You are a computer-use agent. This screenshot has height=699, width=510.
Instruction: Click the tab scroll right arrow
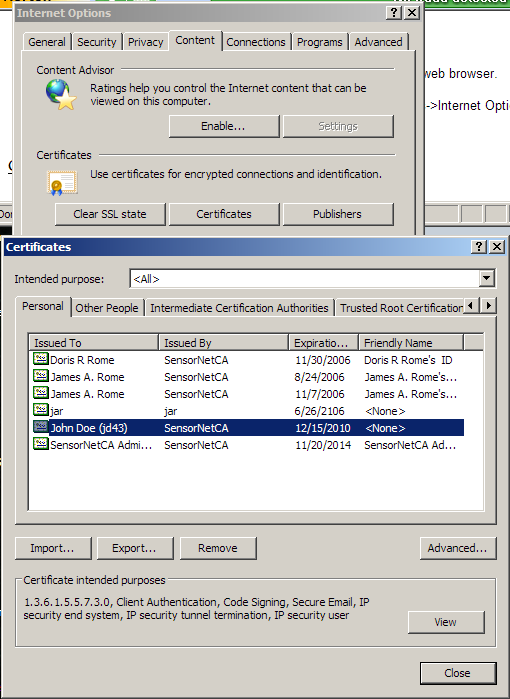point(489,306)
